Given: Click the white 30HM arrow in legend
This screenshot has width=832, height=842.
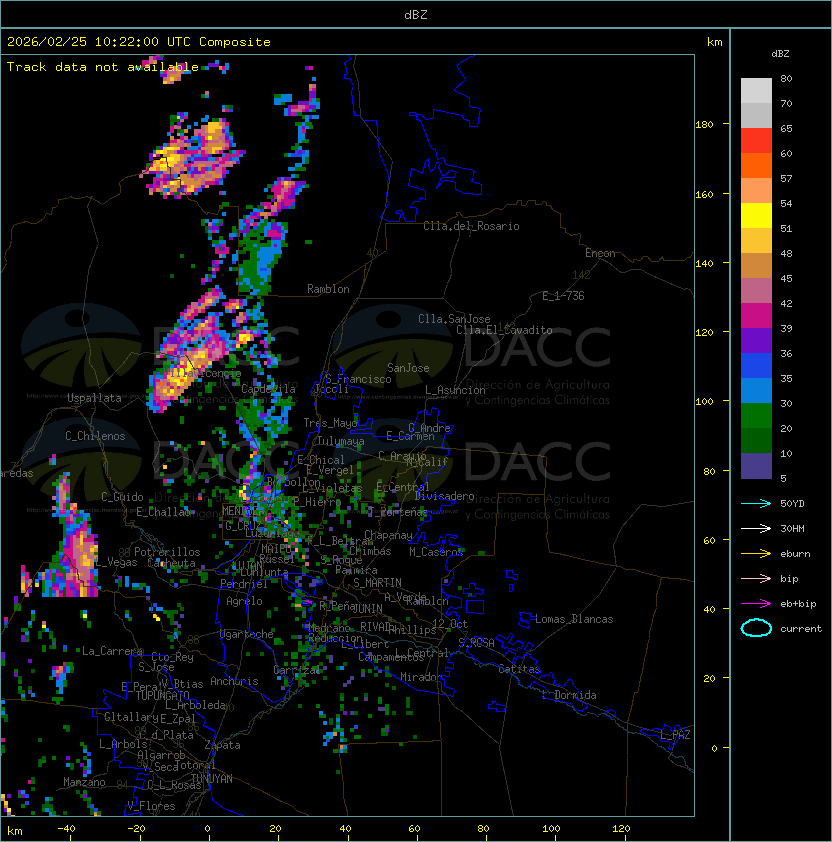Looking at the screenshot, I should [x=756, y=529].
